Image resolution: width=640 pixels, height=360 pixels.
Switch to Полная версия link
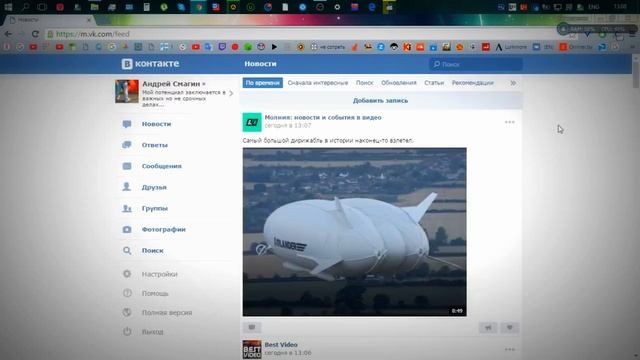pos(167,312)
